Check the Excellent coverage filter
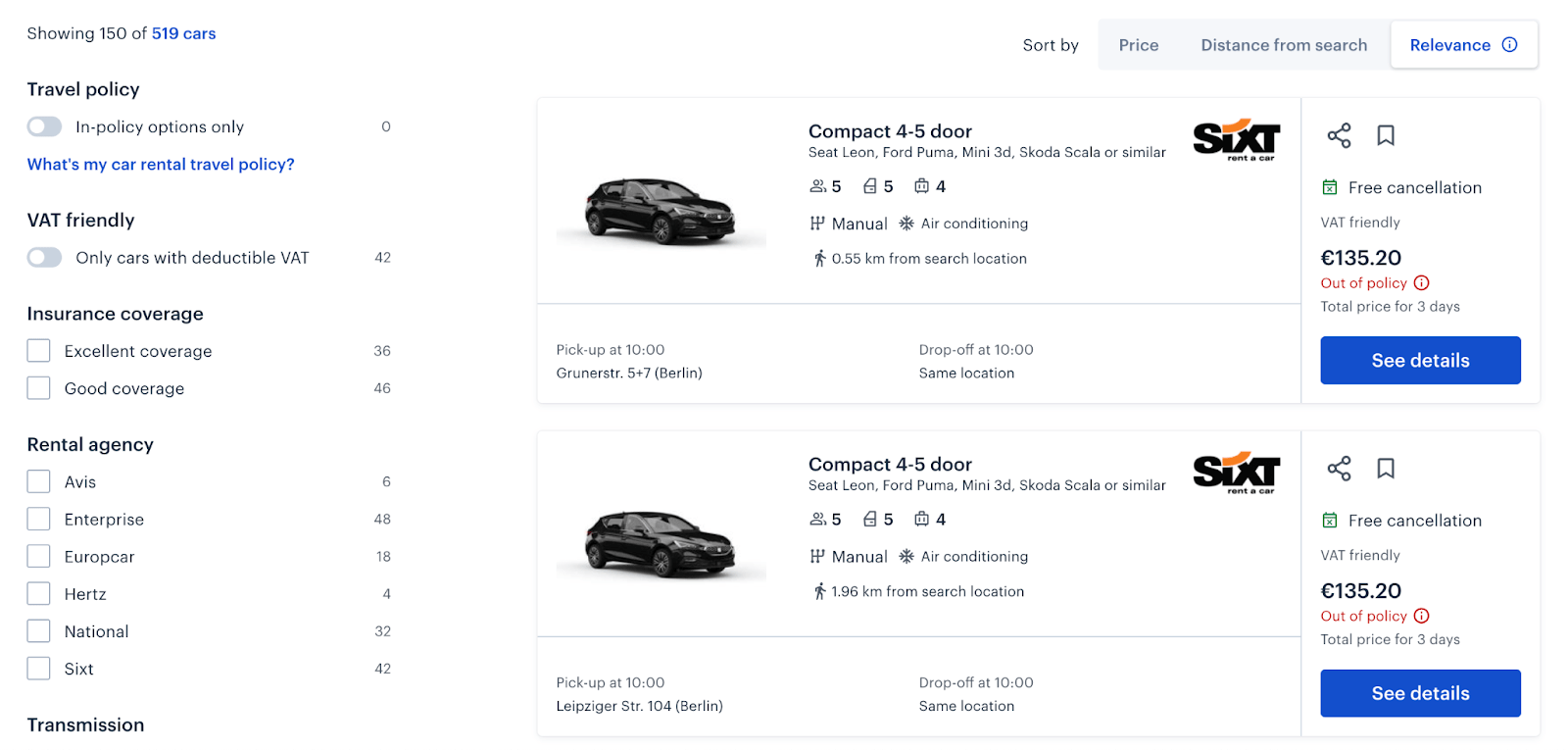Image resolution: width=1568 pixels, height=750 pixels. pos(38,350)
